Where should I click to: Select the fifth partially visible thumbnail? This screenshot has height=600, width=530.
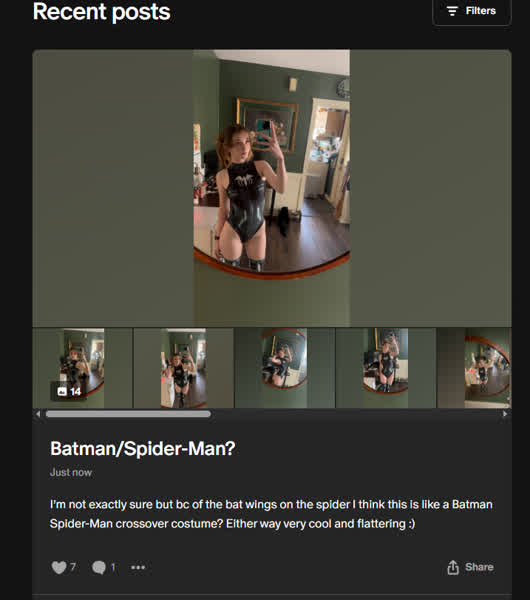[x=475, y=368]
